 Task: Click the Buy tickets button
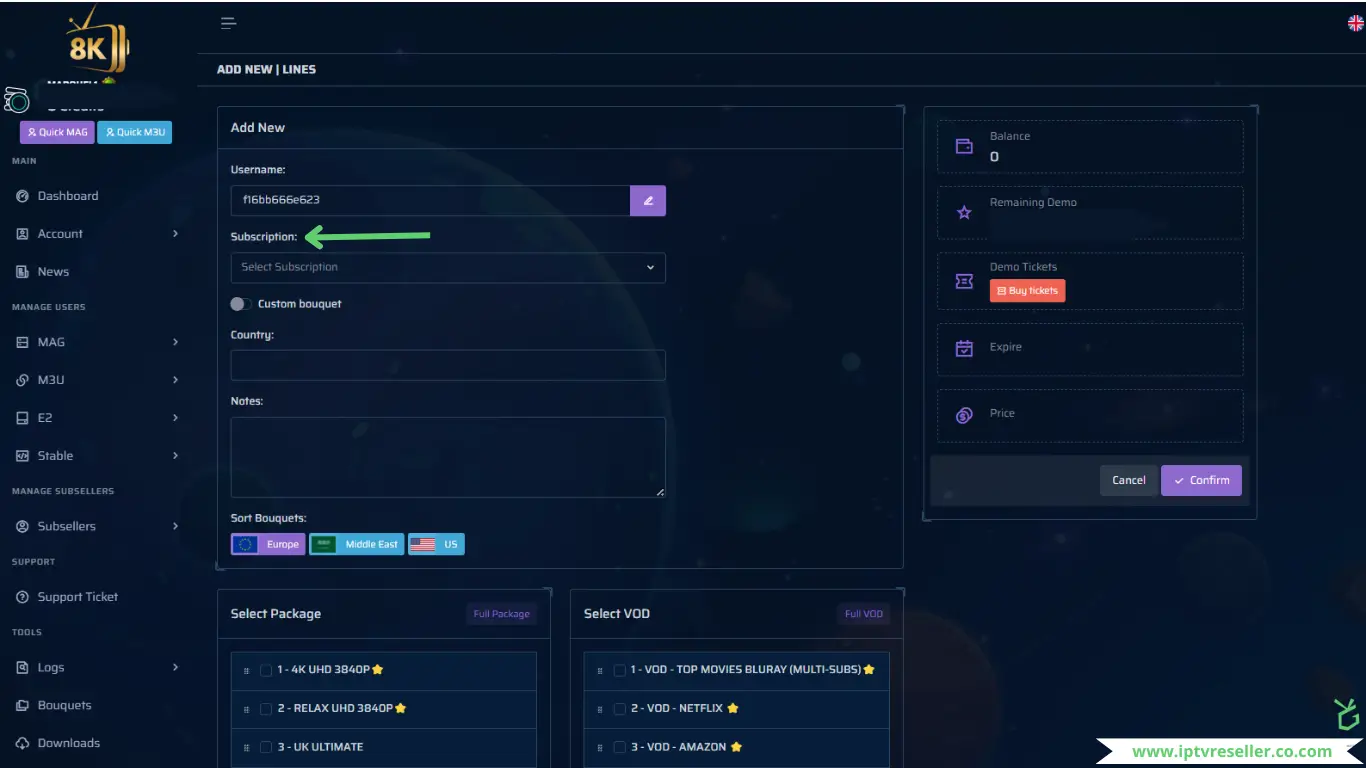click(1027, 291)
